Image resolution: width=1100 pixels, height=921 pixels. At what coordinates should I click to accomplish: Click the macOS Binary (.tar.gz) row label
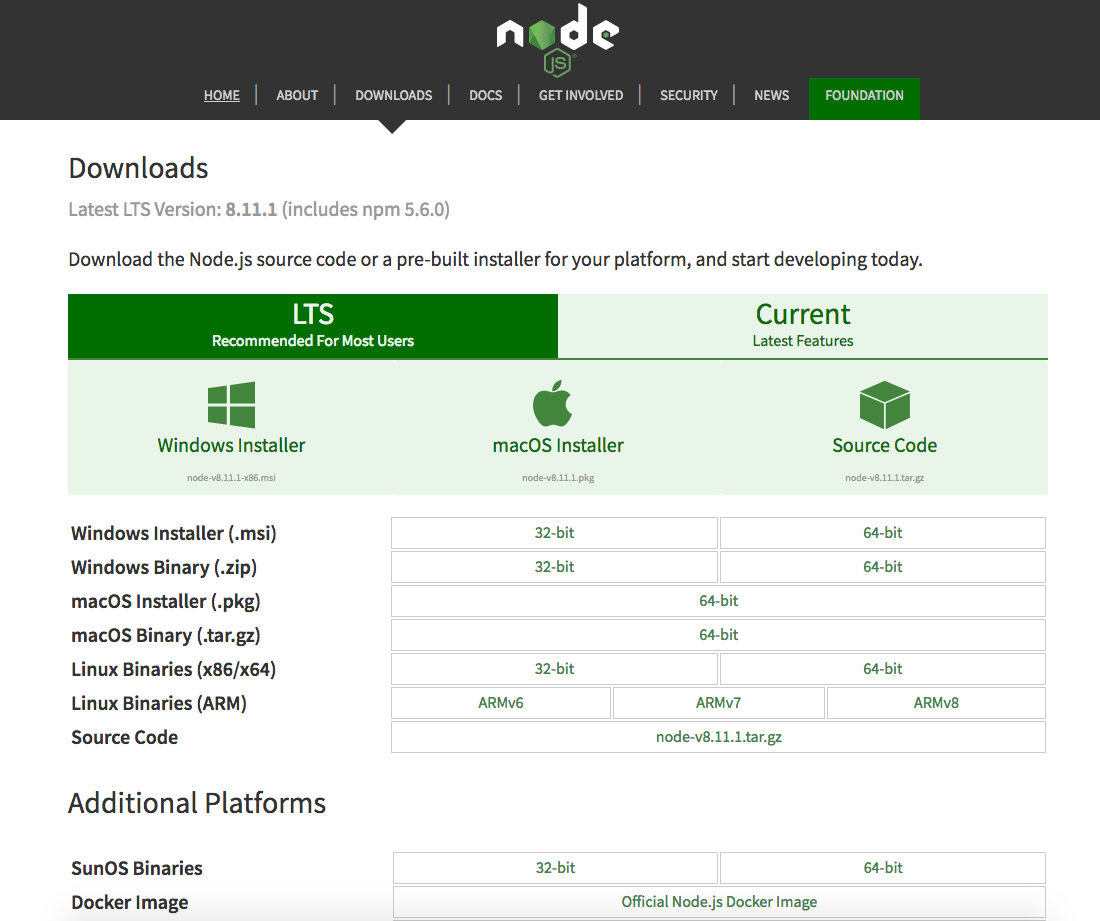(x=166, y=636)
